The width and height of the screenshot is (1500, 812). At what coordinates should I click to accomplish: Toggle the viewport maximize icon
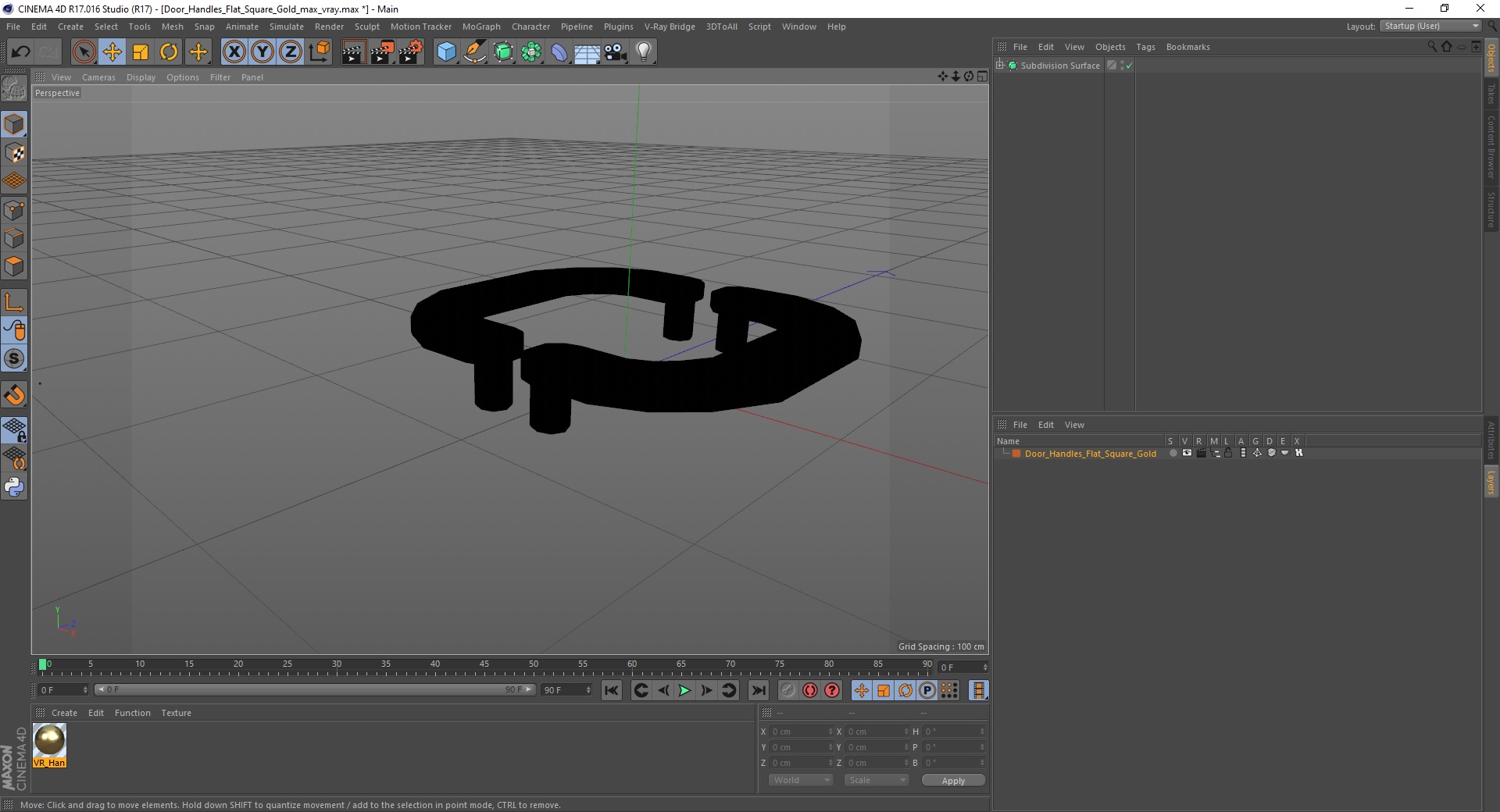(x=982, y=77)
